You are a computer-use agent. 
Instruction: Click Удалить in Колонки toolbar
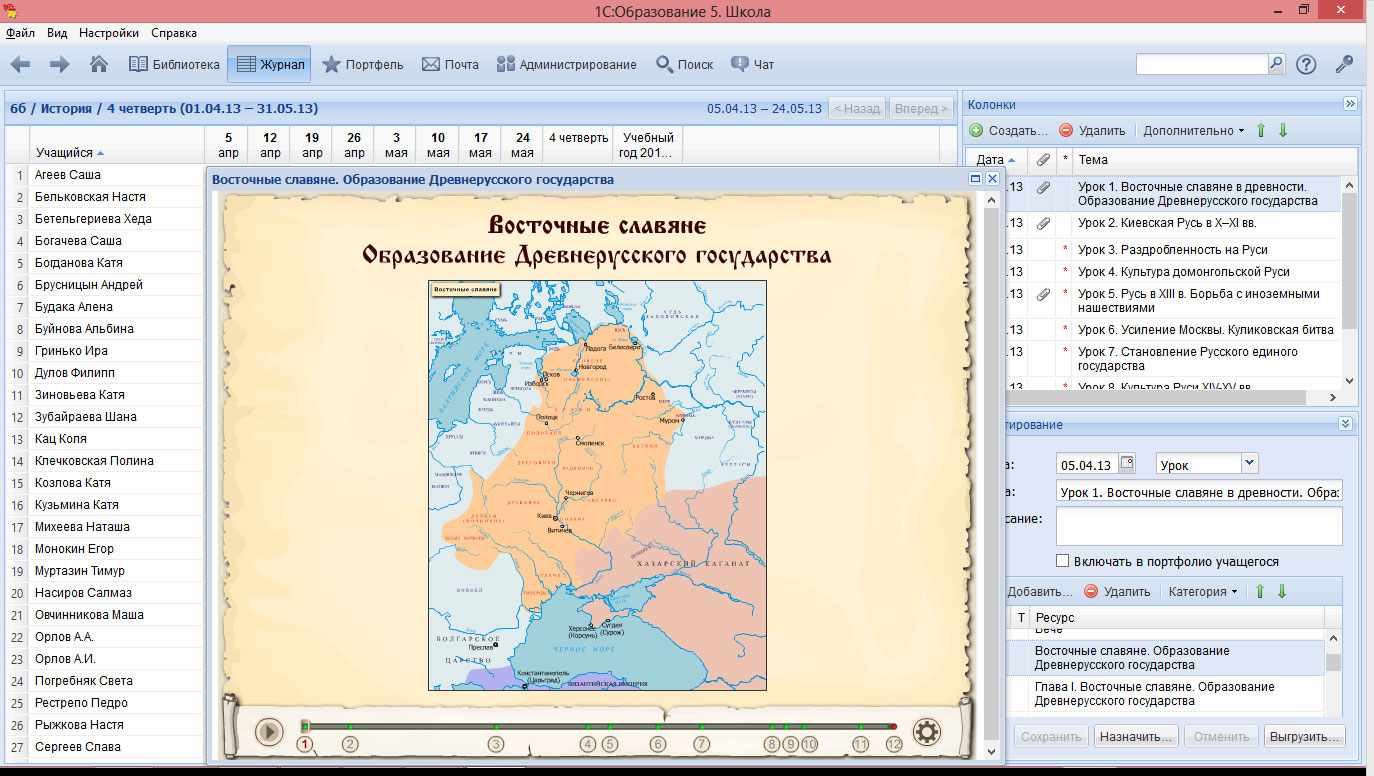coord(1092,130)
